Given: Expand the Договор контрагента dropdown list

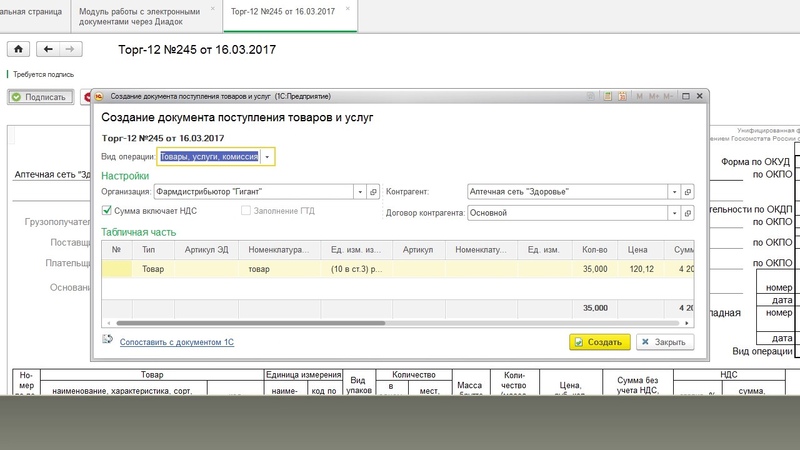Looking at the screenshot, I should [x=674, y=212].
